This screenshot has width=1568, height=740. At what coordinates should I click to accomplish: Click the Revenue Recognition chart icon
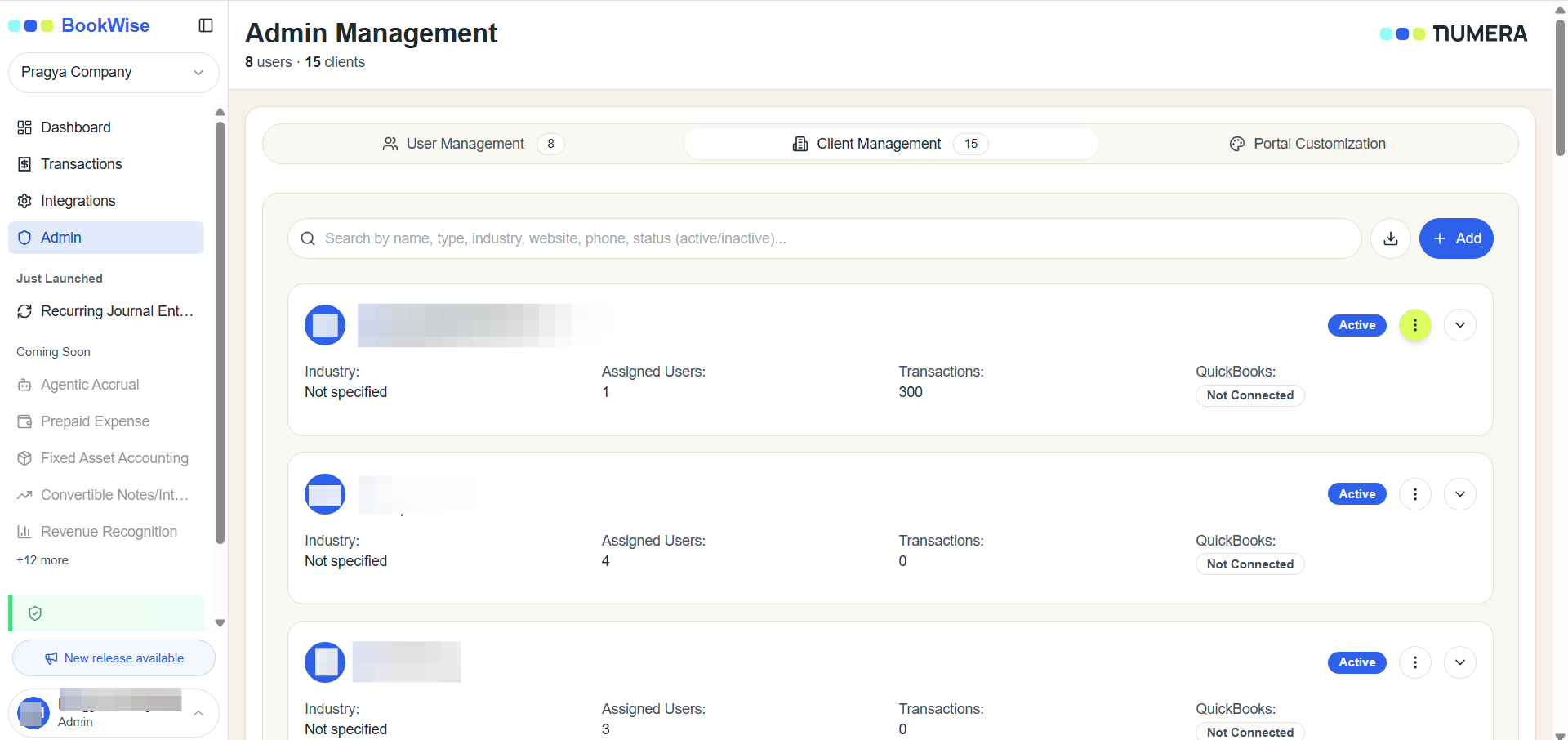(24, 532)
